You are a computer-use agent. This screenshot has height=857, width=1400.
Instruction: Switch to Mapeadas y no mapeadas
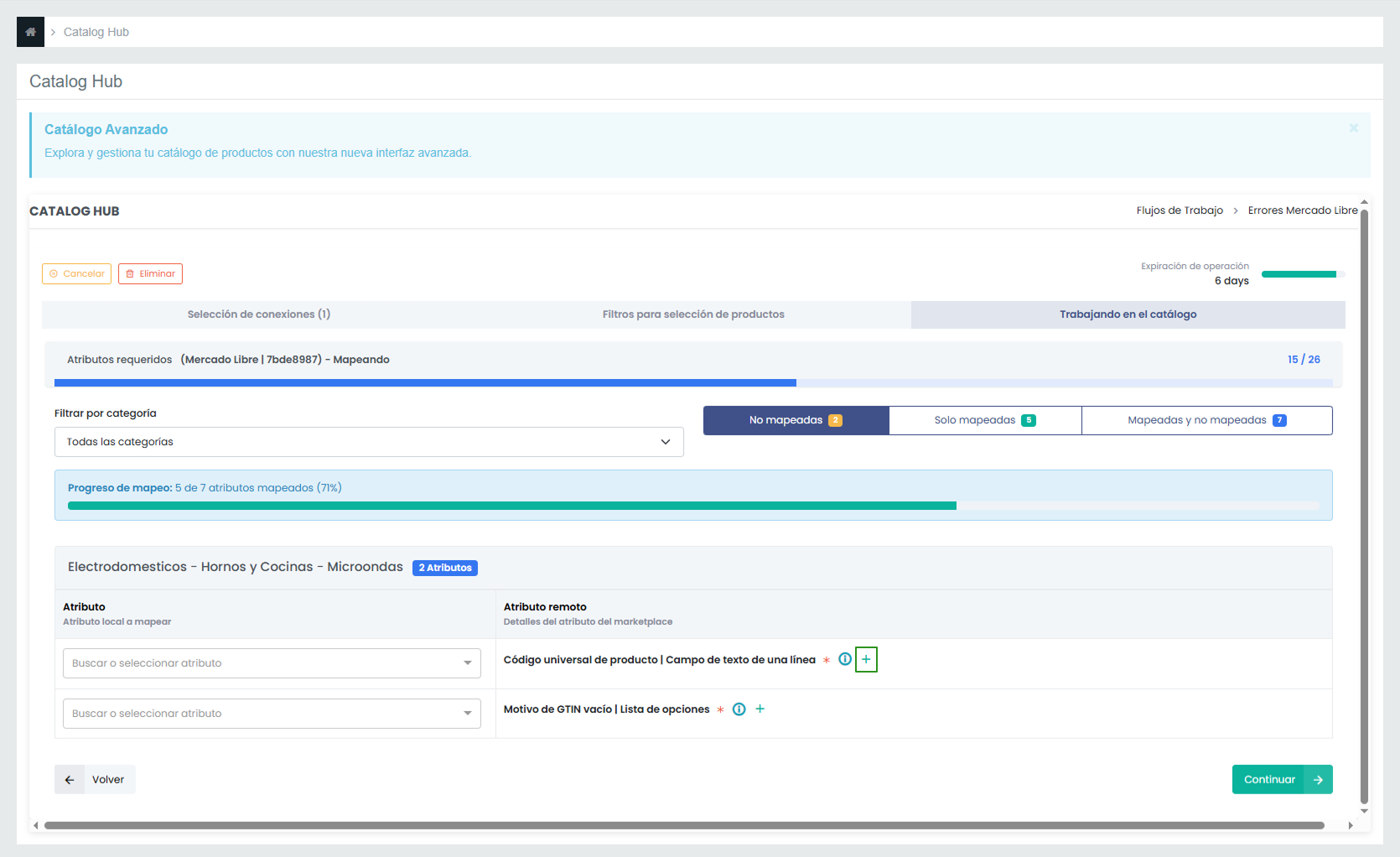click(x=1206, y=420)
